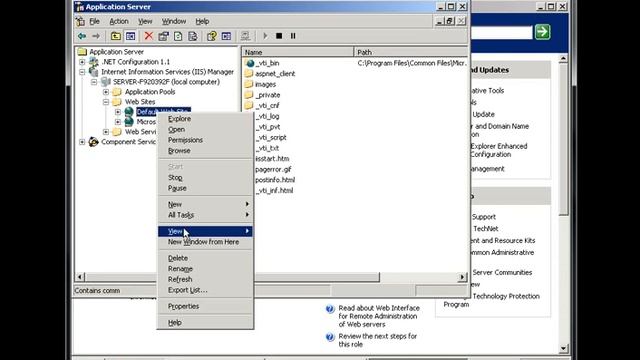Click the Stop item square toolbar button
Screen dimensions: 640x360
pos(279,36)
